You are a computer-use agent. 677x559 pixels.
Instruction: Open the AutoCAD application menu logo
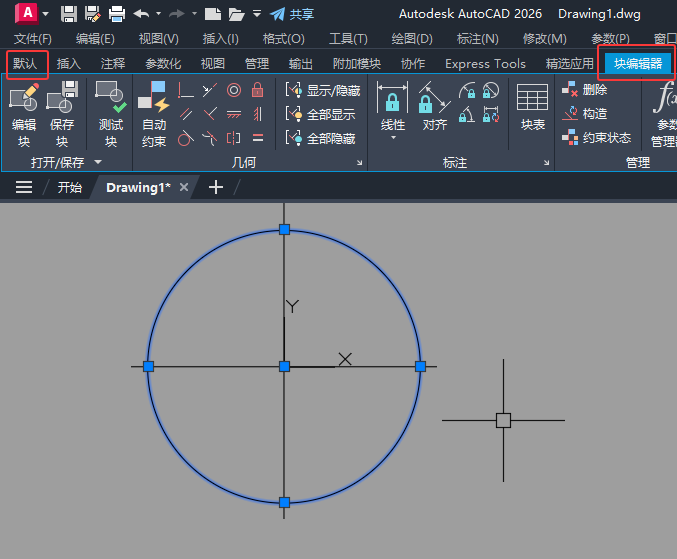click(27, 13)
